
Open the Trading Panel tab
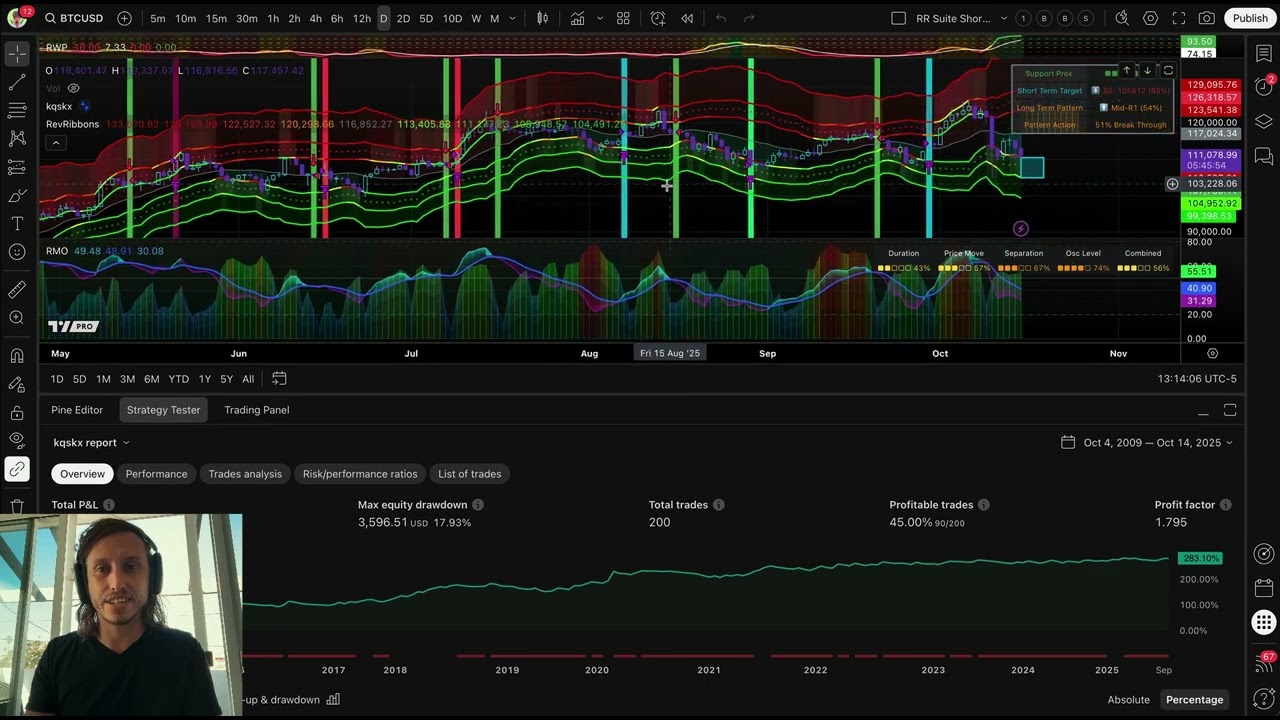(x=257, y=410)
